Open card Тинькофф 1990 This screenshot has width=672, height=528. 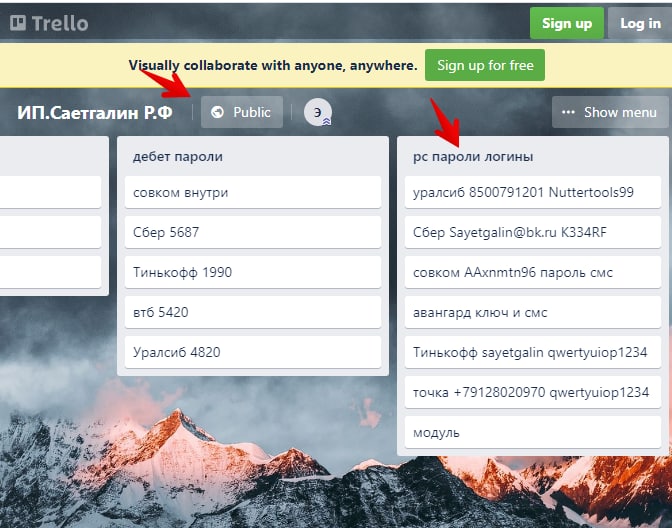click(x=253, y=272)
